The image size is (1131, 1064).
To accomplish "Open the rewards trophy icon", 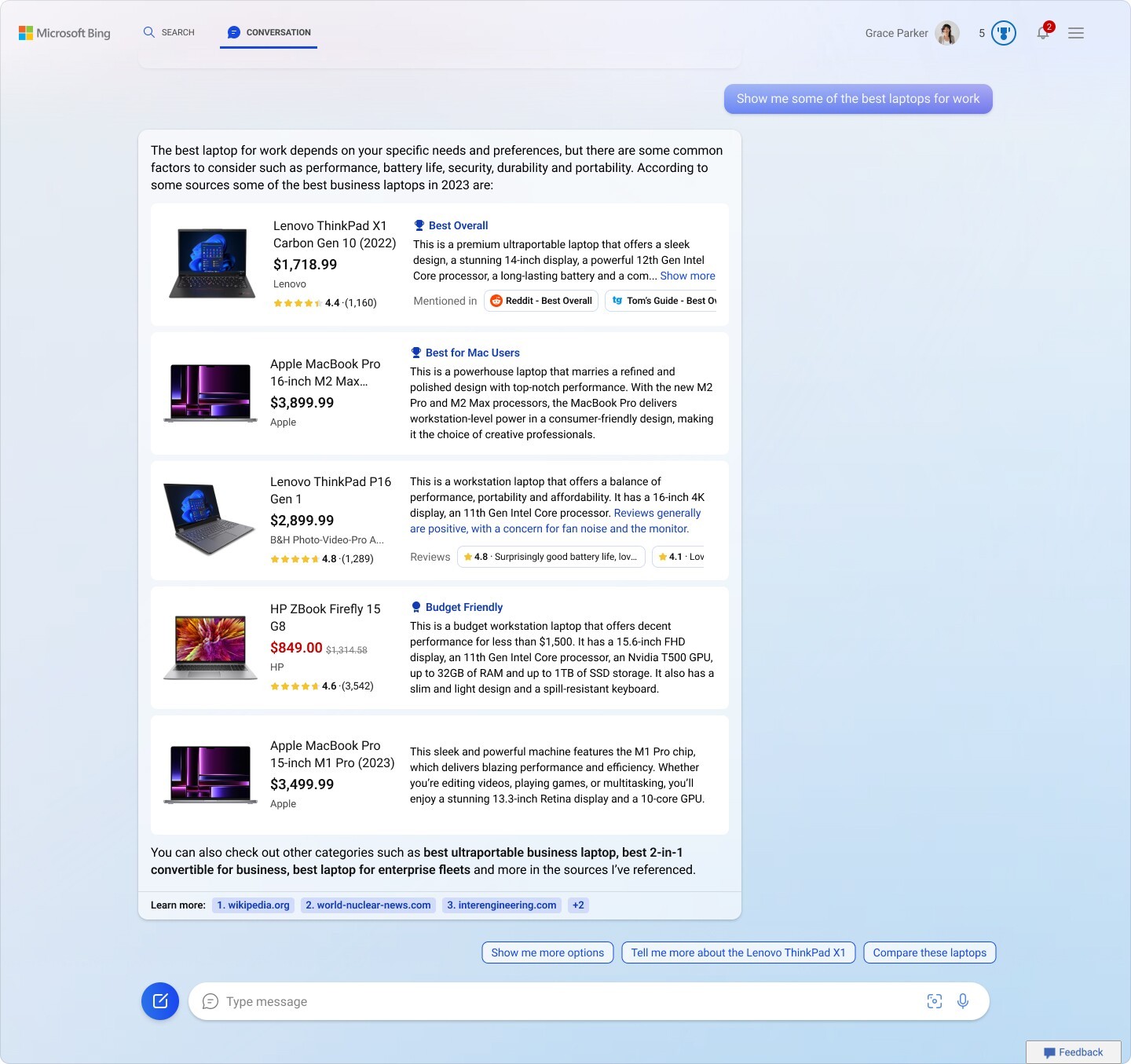I will 1004,33.
